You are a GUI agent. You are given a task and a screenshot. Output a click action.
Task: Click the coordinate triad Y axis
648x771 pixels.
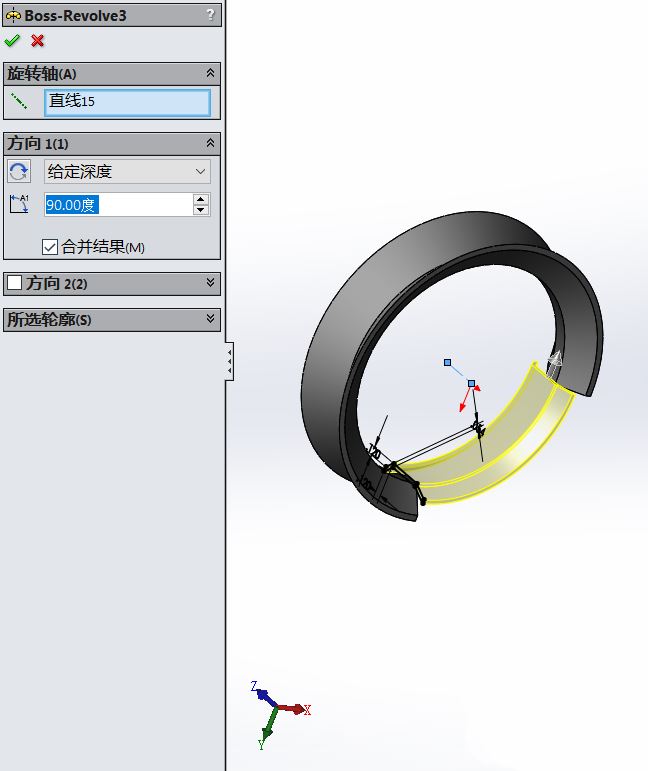pos(267,729)
